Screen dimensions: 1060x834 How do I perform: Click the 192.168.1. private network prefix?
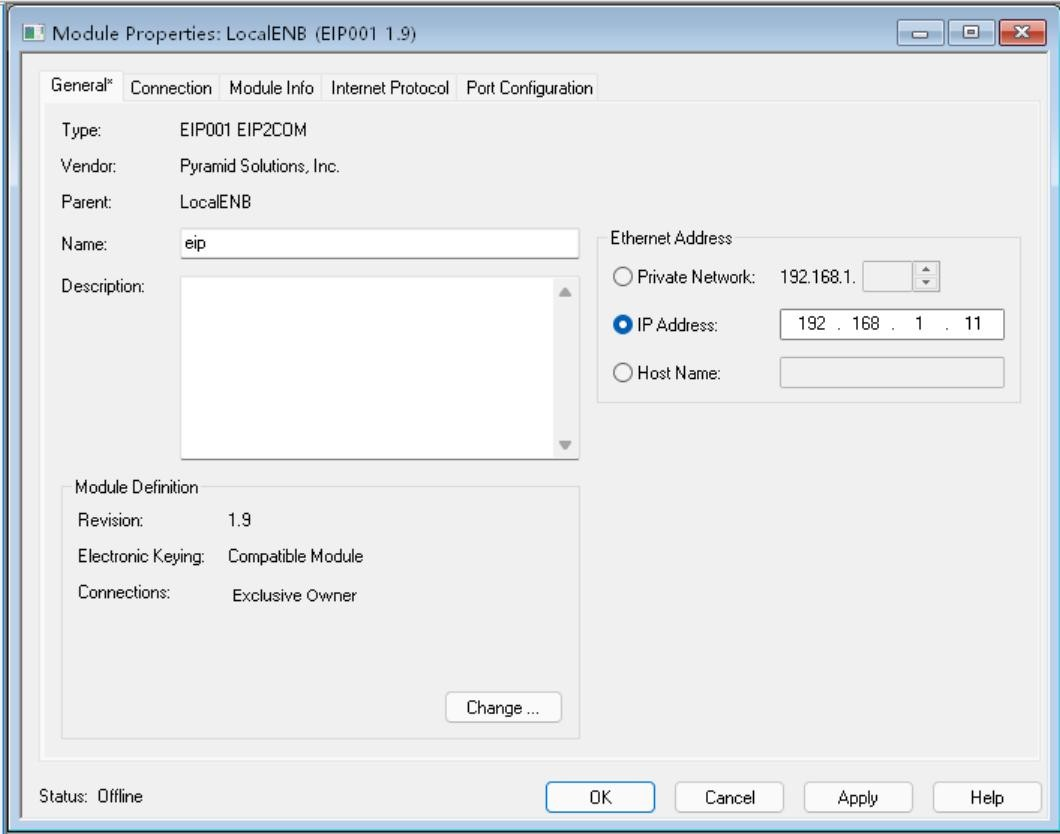pos(817,276)
